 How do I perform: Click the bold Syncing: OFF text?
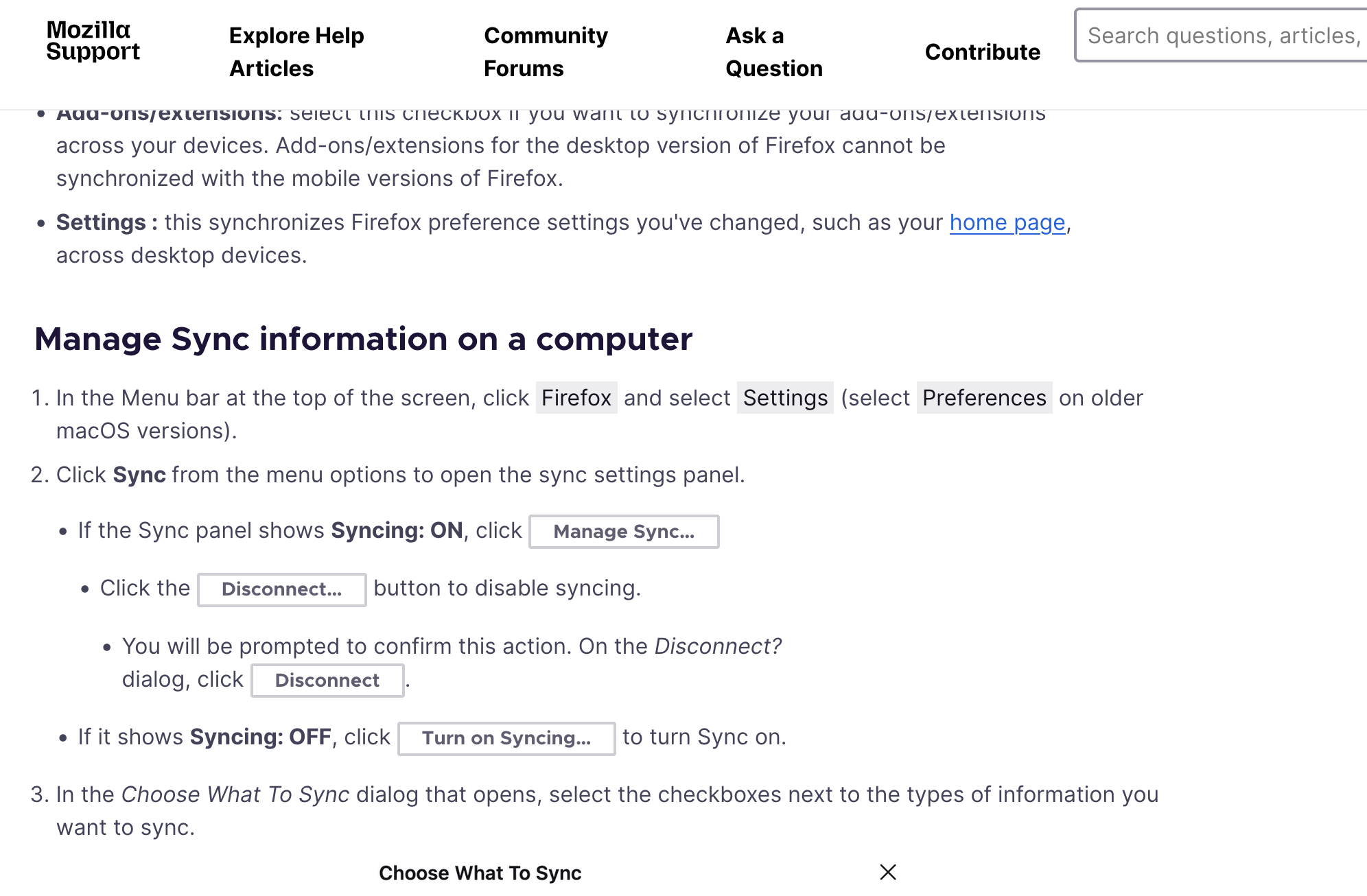[260, 737]
